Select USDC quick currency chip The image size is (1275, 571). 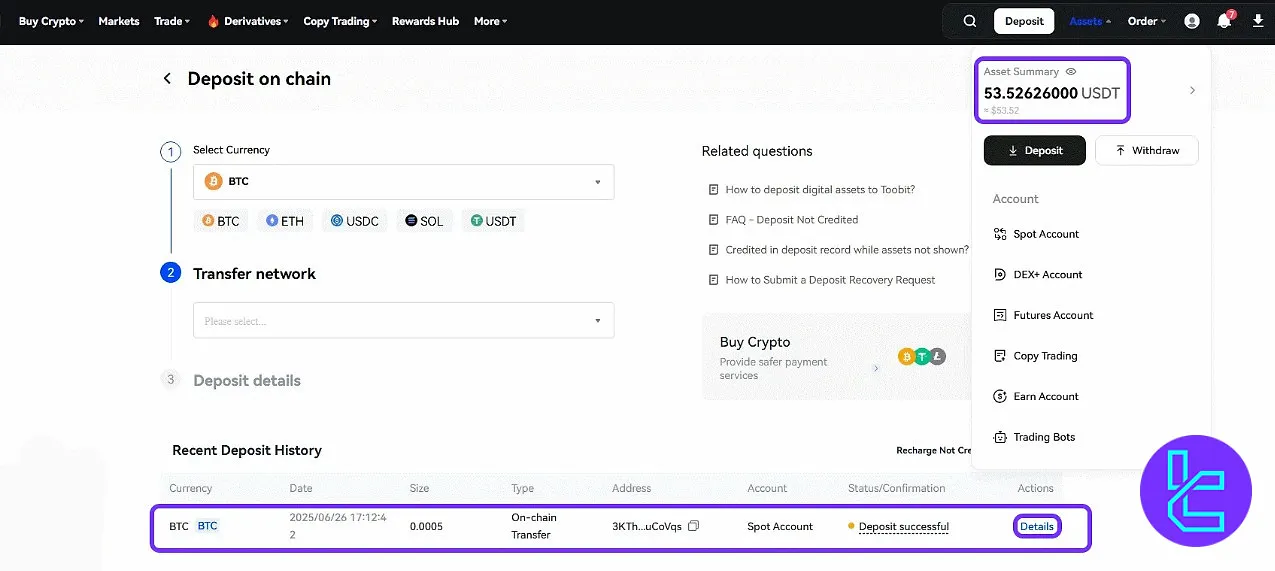point(355,221)
